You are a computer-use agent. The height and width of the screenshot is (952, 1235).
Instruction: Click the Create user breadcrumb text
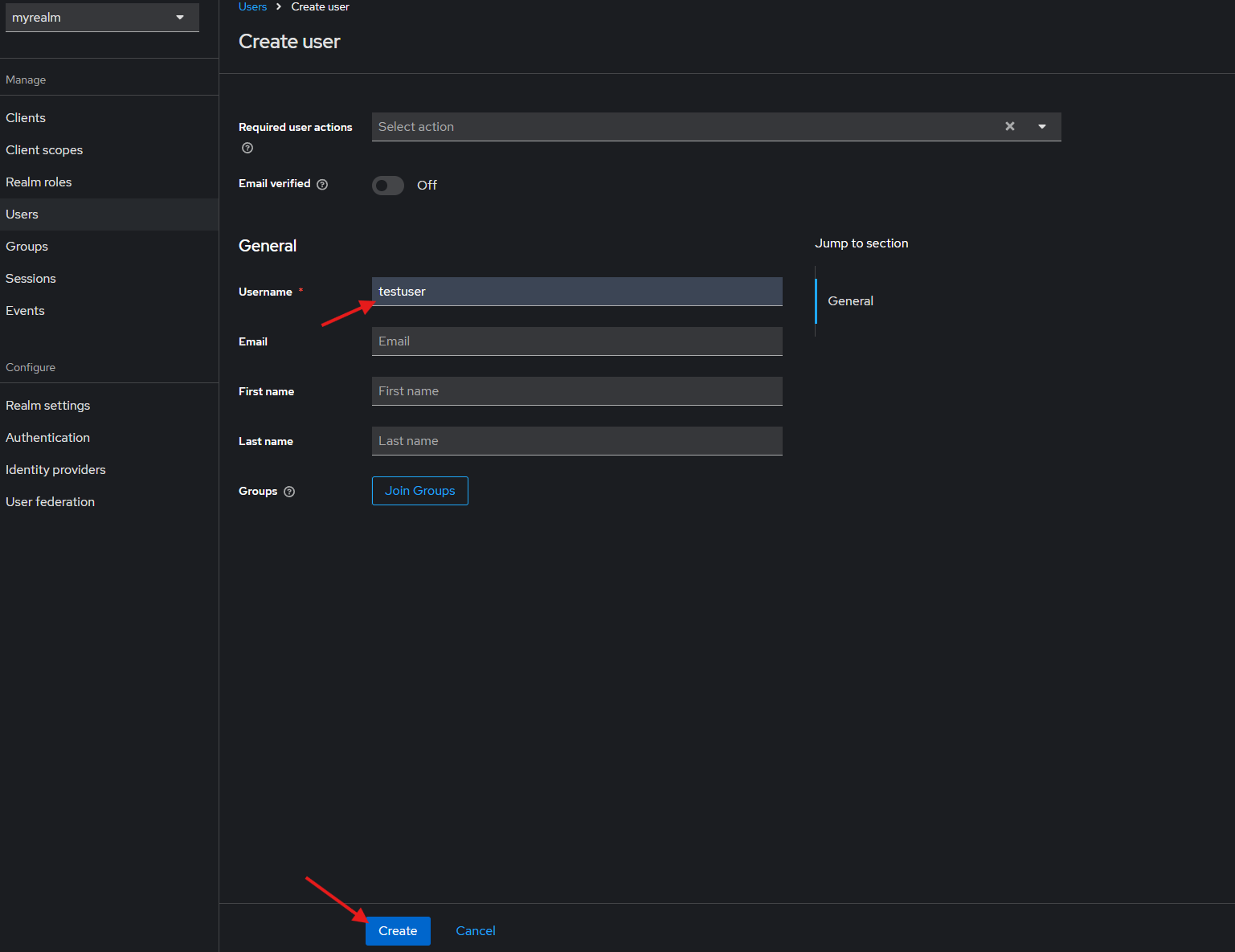point(320,6)
